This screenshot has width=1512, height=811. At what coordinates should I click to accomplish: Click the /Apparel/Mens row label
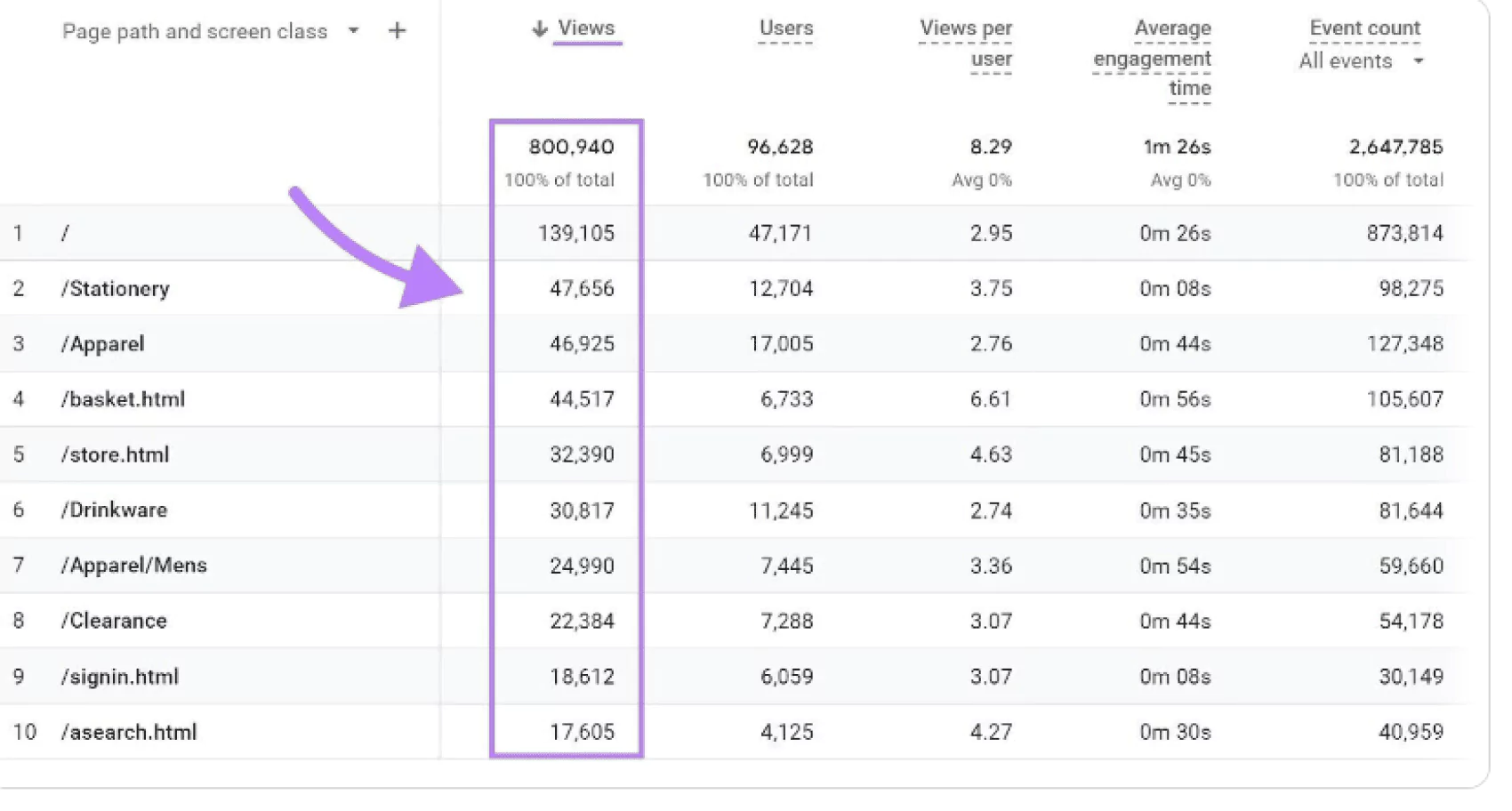click(x=134, y=565)
